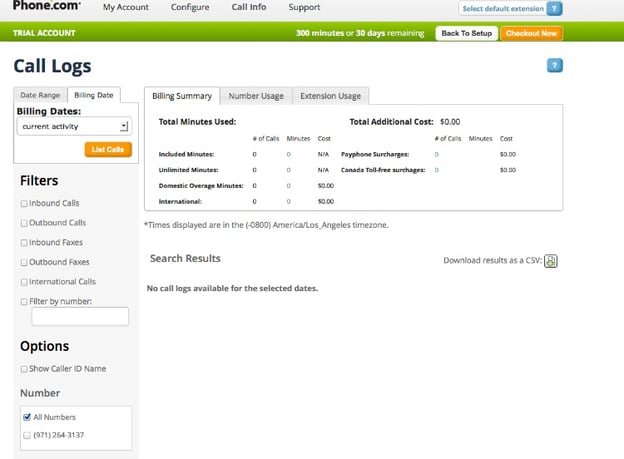Switch to the Extension Usage tab
This screenshot has height=459, width=624.
pyautogui.click(x=330, y=96)
